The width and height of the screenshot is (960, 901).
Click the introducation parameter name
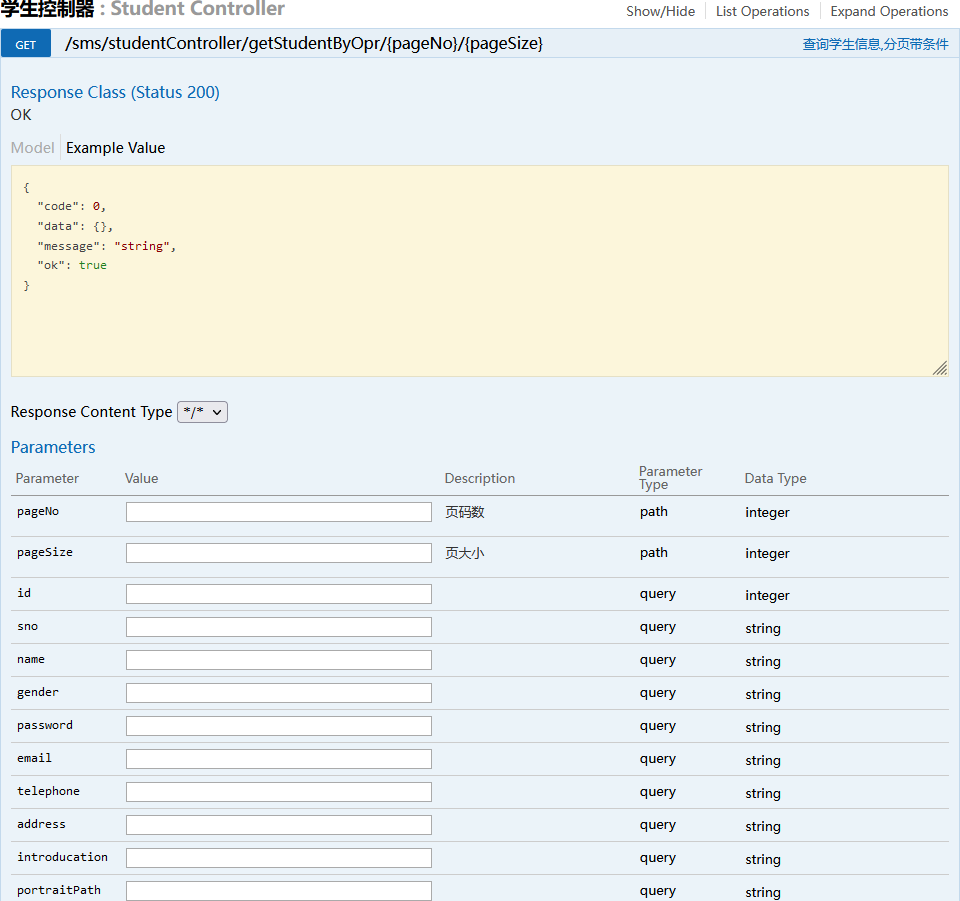[62, 857]
